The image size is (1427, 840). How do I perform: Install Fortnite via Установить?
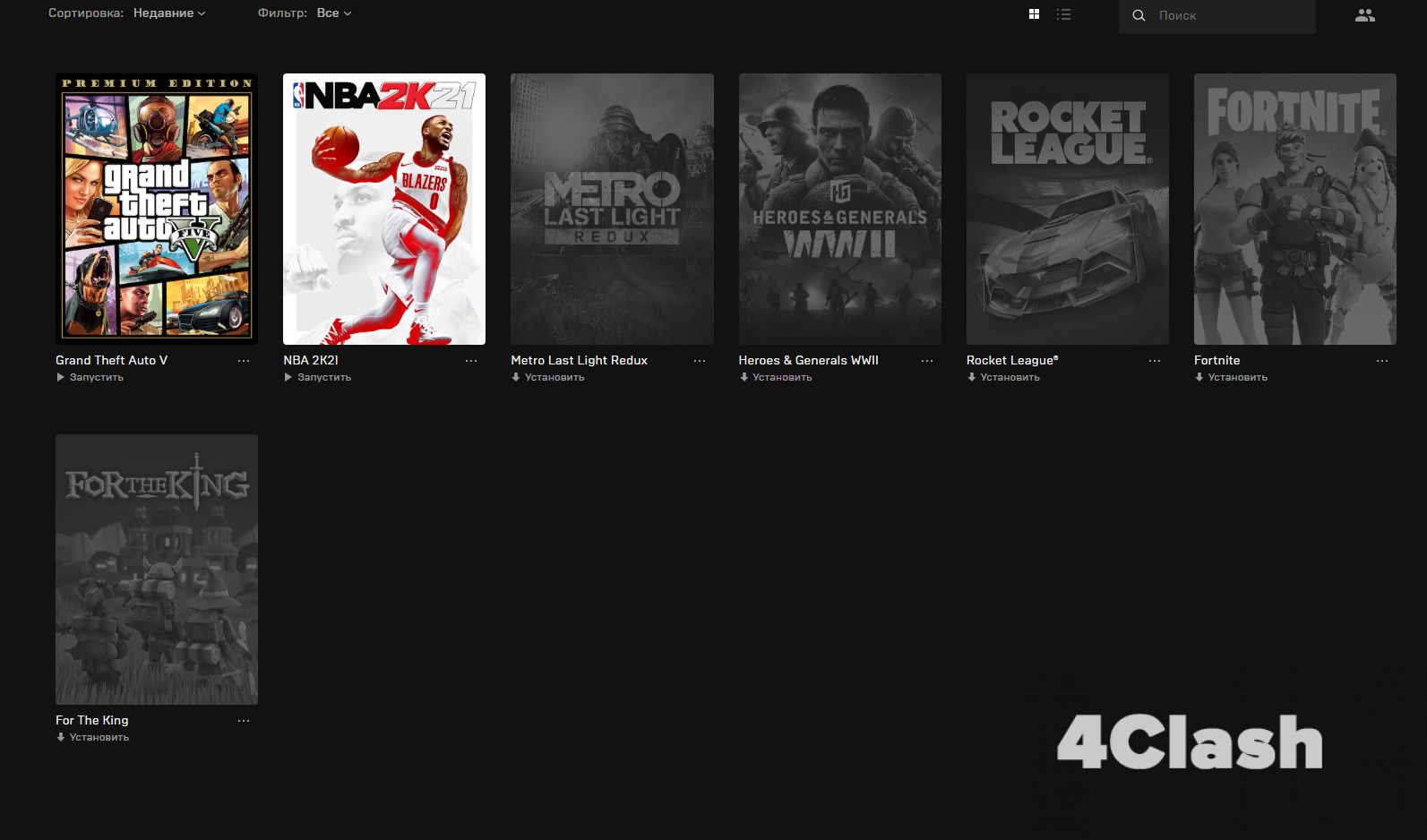coord(1231,378)
